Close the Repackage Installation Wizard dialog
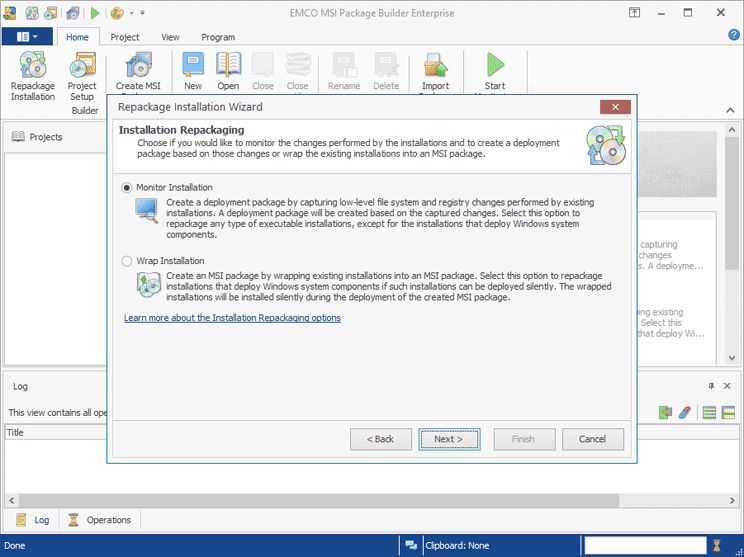The width and height of the screenshot is (744, 557). click(x=615, y=107)
